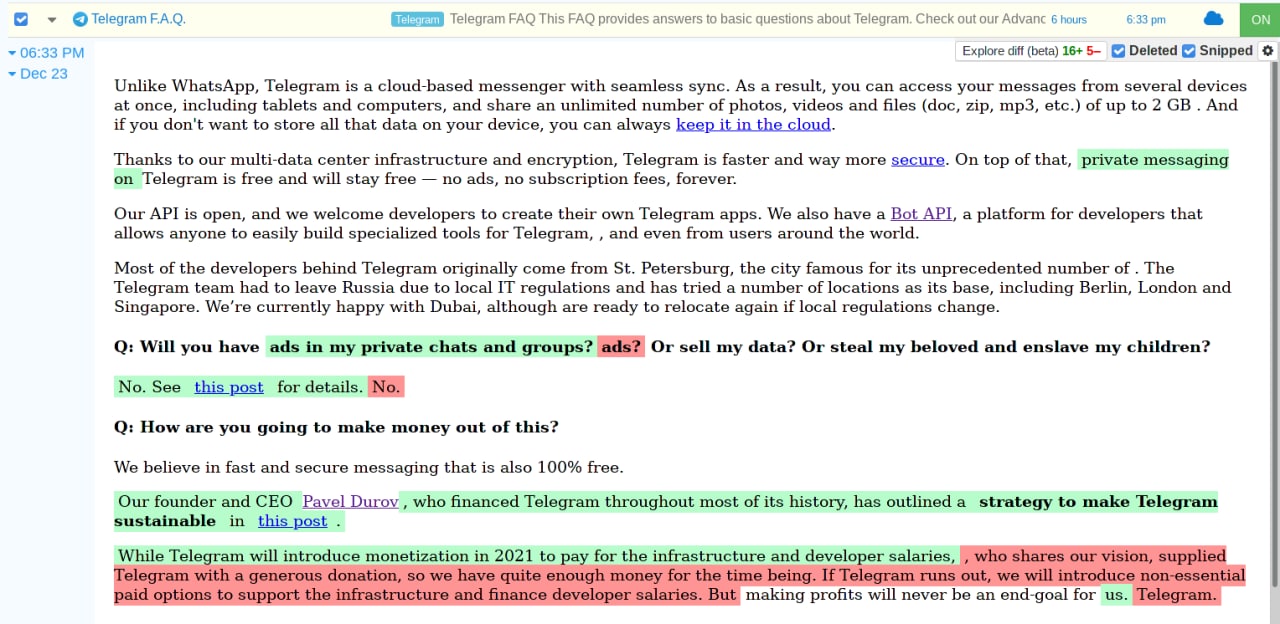Click the blue cloud icon
Screen dimensions: 1280x624
1213,19
